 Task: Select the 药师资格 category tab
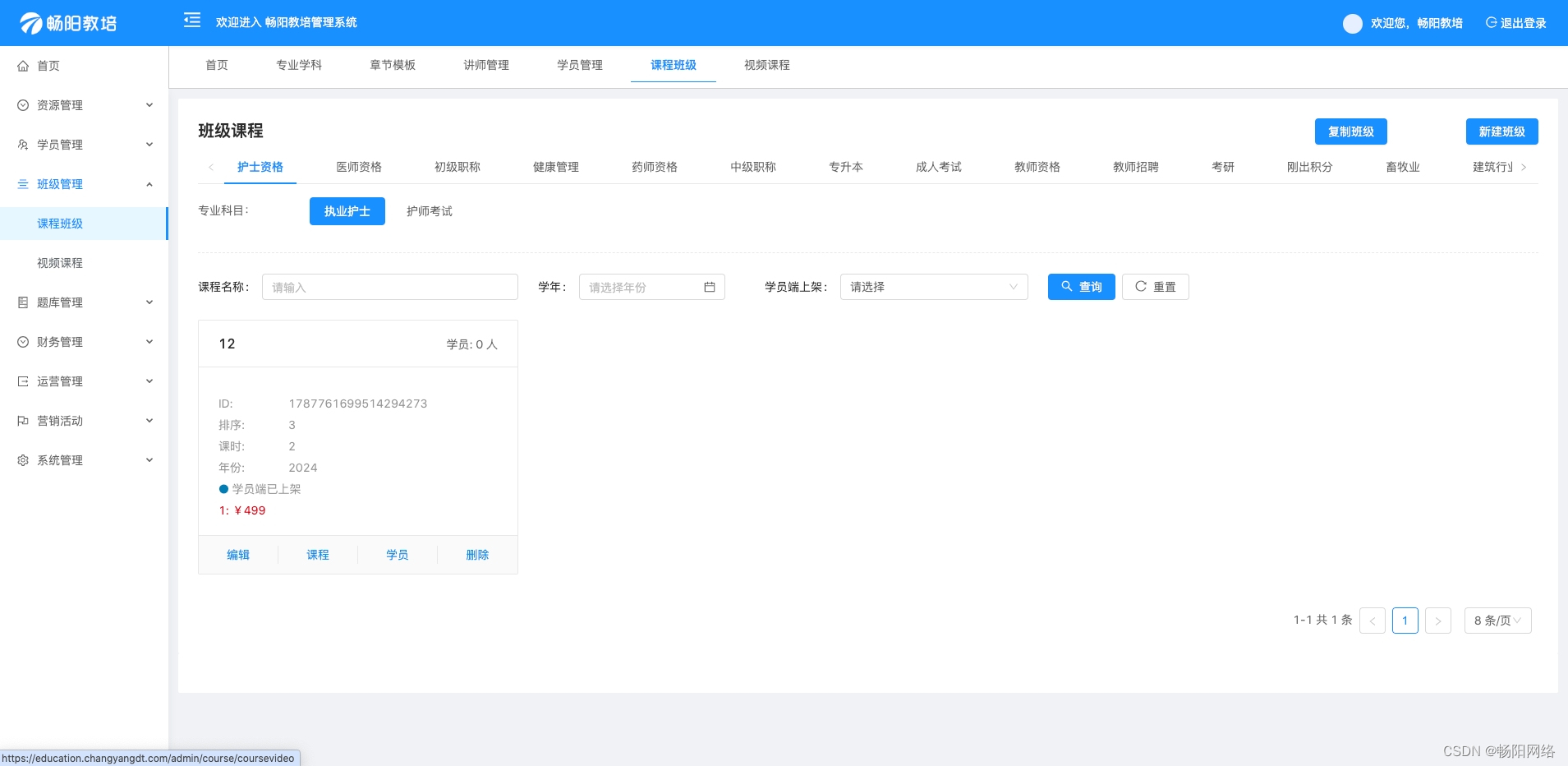pos(655,167)
